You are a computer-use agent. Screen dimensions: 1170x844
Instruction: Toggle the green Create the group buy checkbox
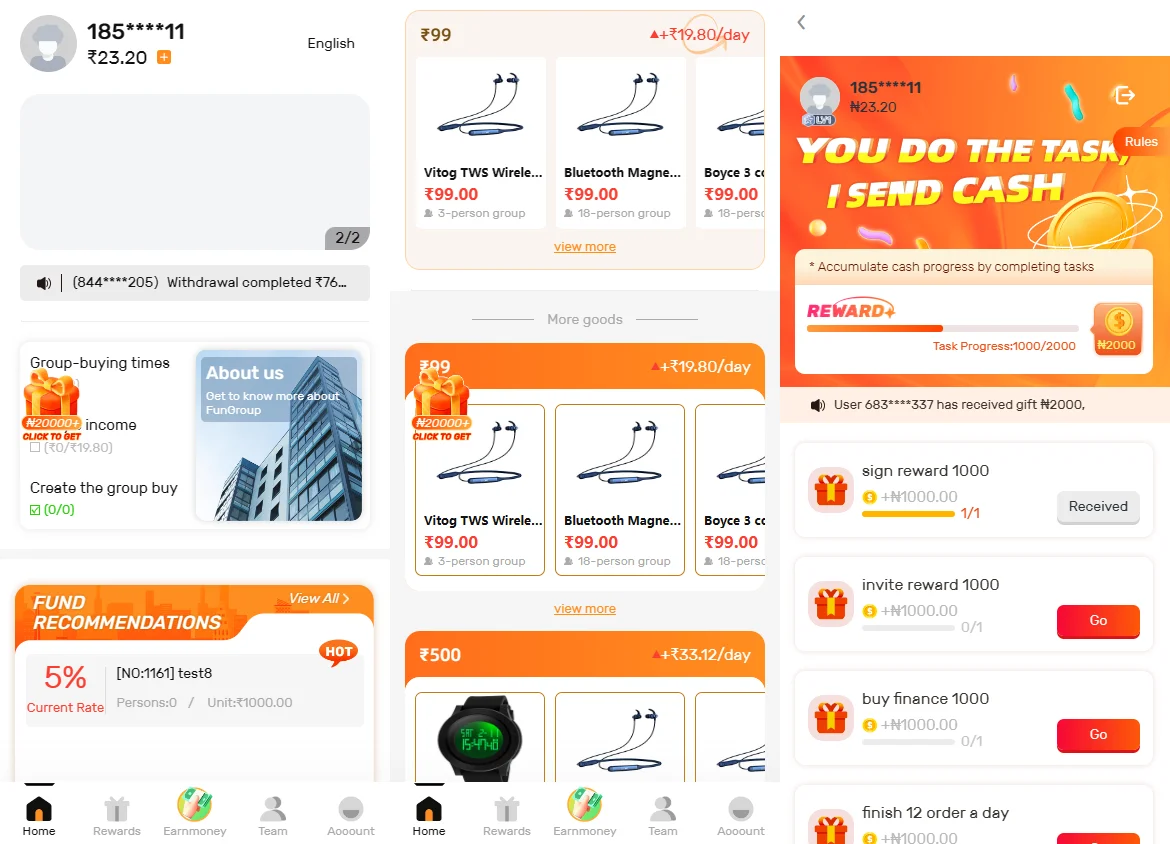click(x=35, y=510)
